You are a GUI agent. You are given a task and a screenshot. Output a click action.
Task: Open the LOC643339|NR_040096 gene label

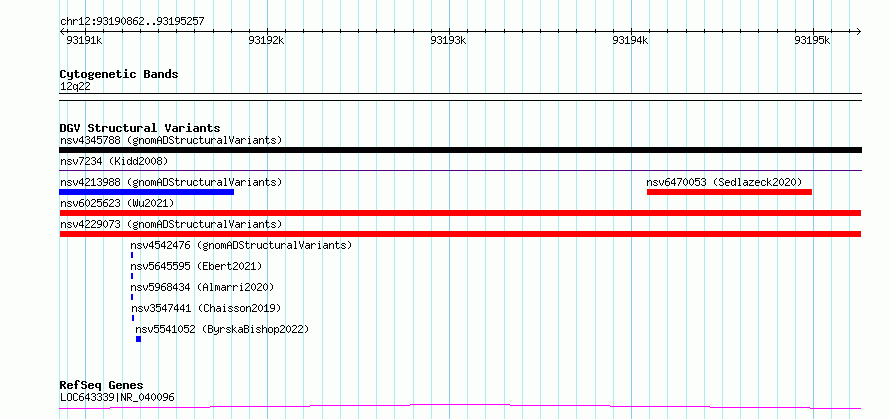(117, 397)
